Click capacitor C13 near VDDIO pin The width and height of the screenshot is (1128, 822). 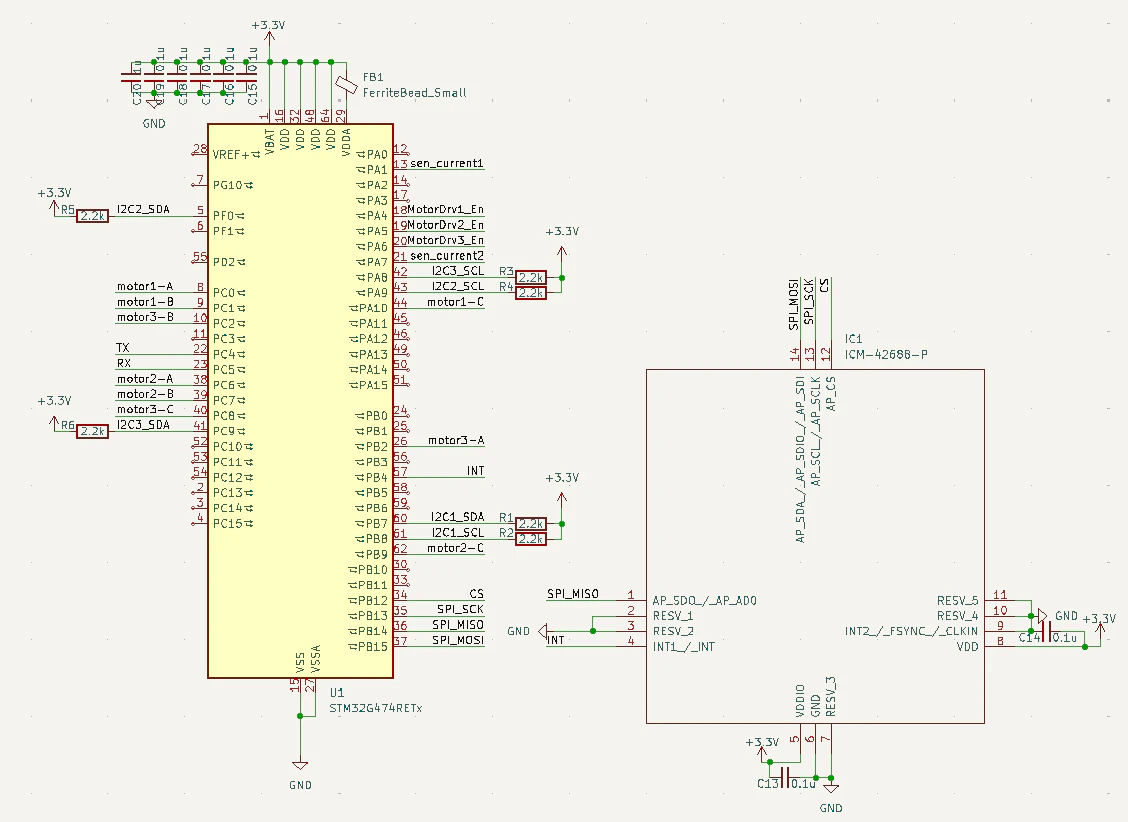785,777
